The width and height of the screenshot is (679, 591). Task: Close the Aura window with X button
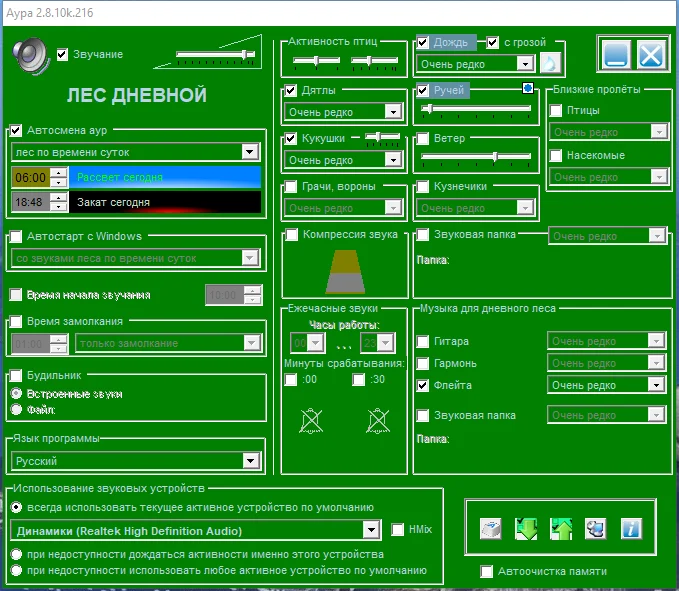[650, 55]
